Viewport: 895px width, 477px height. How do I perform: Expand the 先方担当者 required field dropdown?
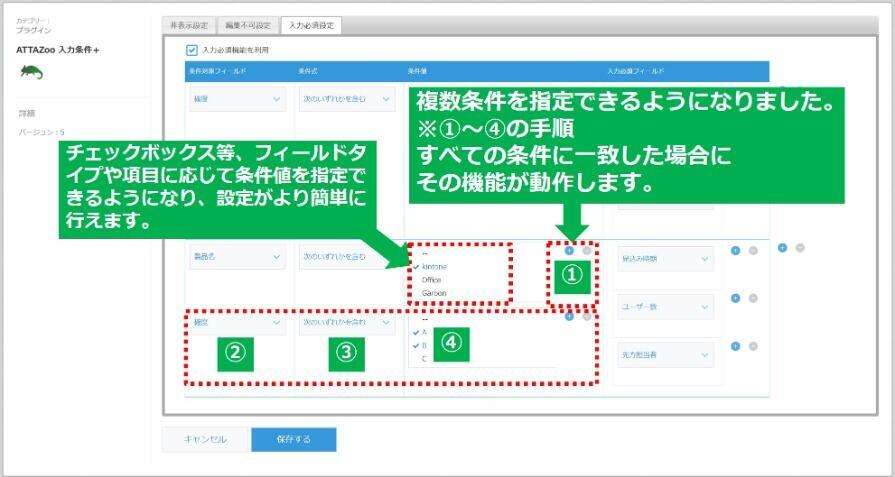[x=665, y=355]
